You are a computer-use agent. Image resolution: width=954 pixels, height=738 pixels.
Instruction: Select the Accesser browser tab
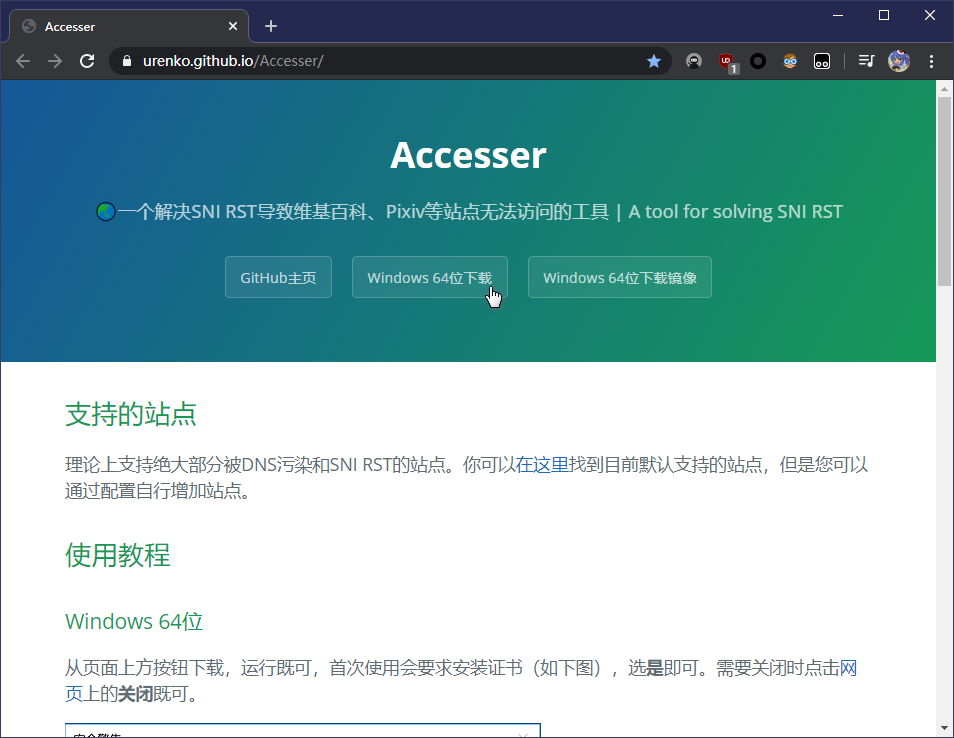(x=128, y=26)
